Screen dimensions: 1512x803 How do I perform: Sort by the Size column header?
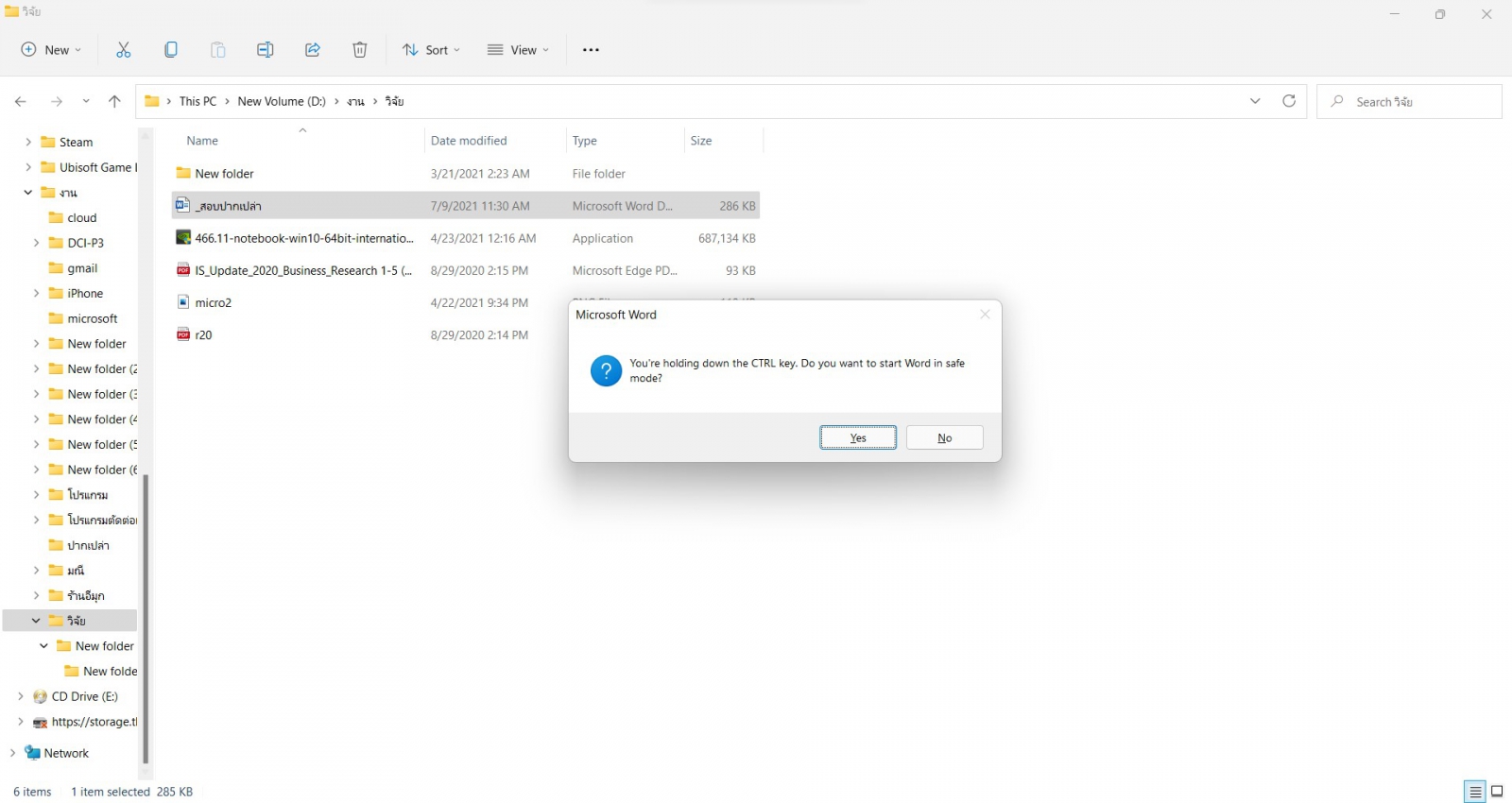701,141
